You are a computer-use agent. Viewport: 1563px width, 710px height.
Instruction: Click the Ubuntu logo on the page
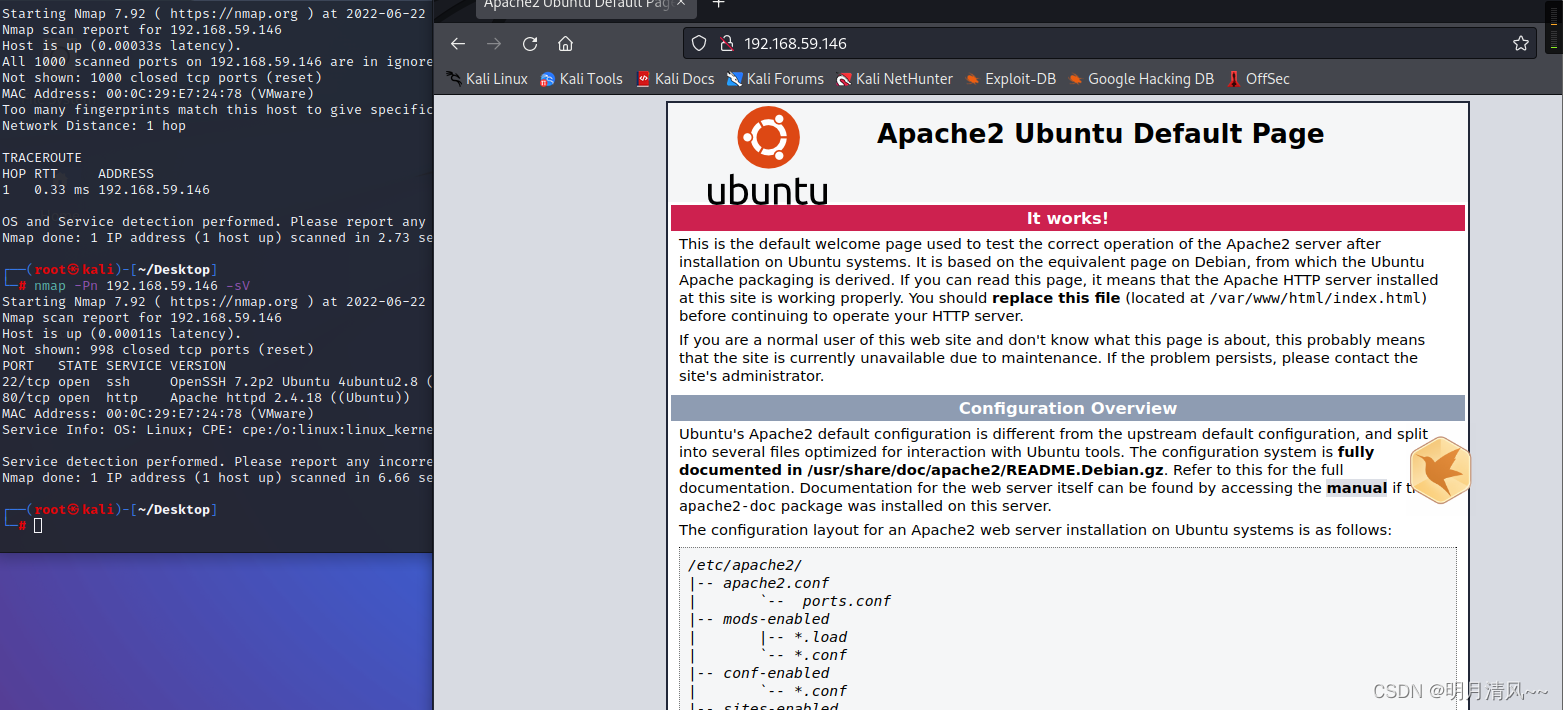[767, 137]
